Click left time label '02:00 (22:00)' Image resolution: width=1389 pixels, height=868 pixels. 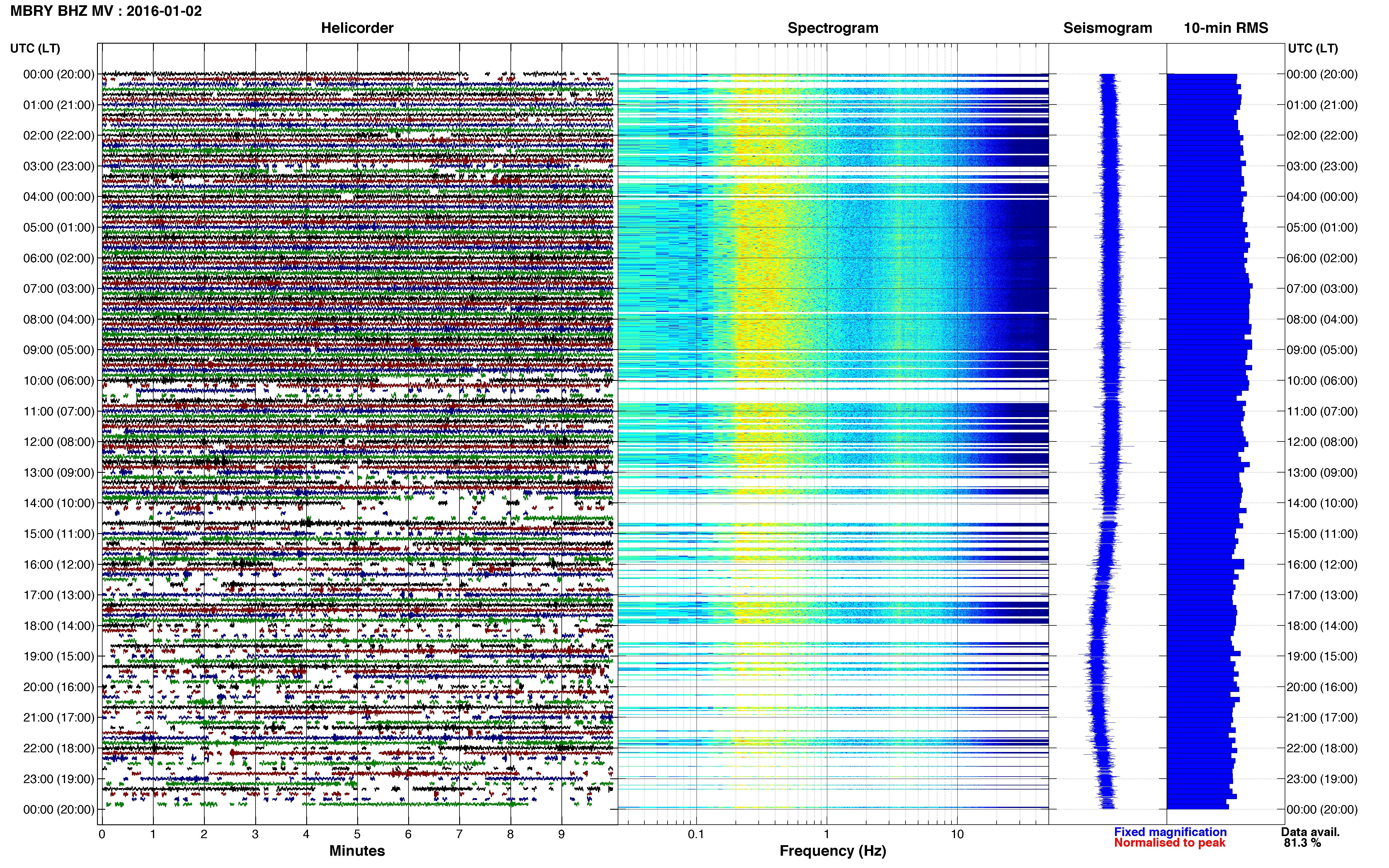point(59,135)
